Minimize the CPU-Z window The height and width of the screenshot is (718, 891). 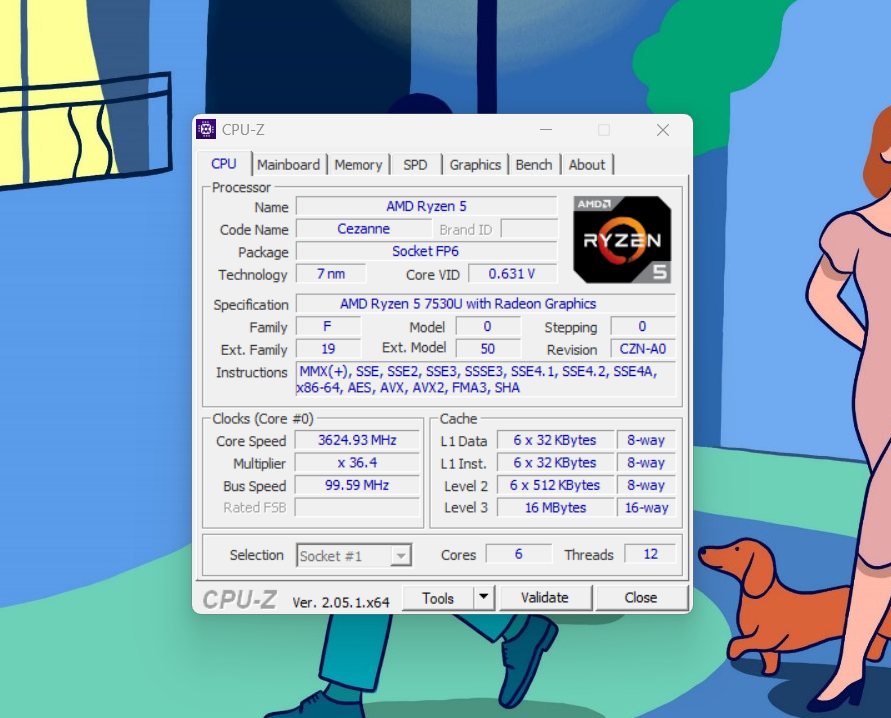coord(546,130)
